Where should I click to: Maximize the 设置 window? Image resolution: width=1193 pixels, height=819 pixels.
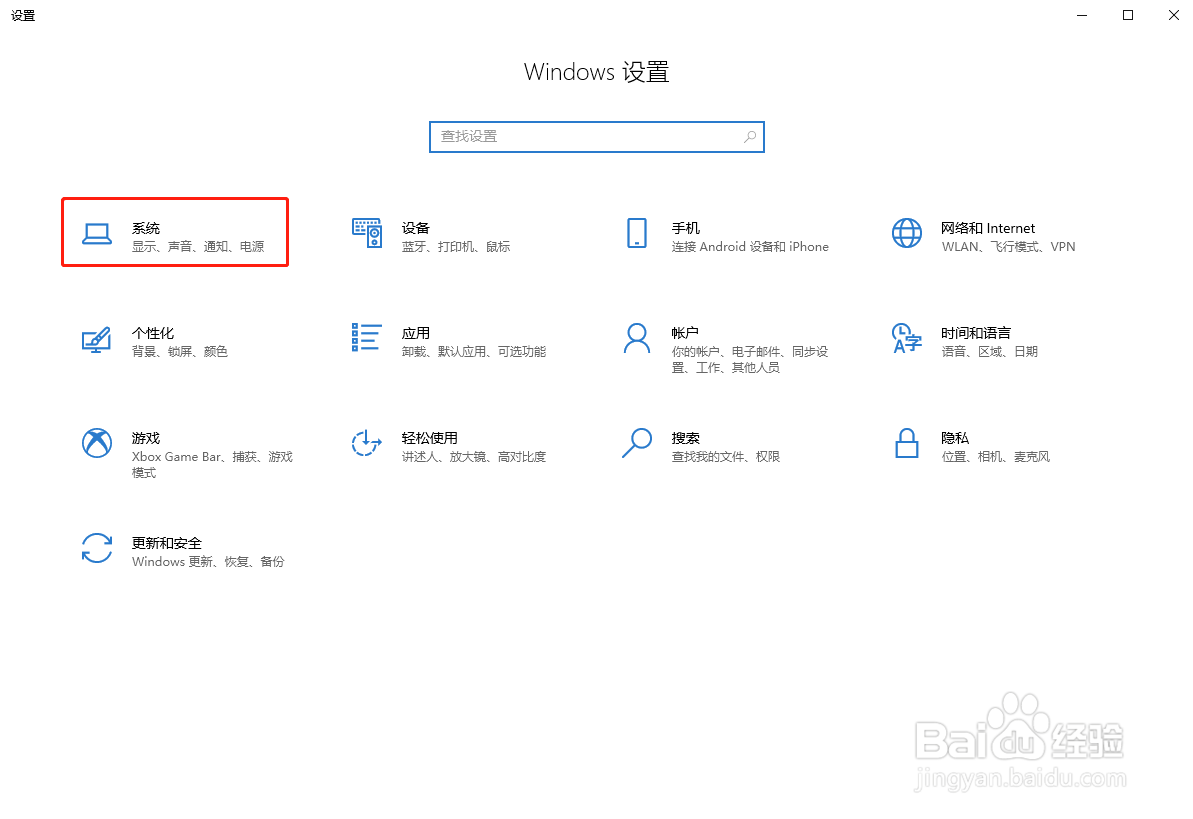(x=1128, y=15)
